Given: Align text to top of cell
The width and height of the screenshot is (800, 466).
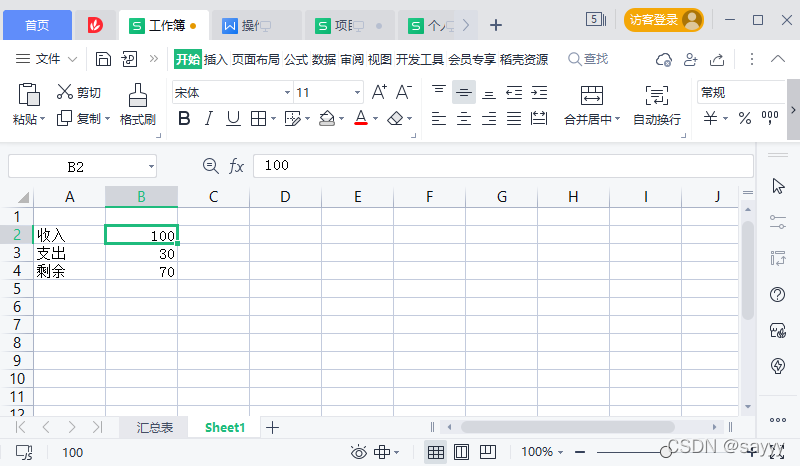Looking at the screenshot, I should pyautogui.click(x=438, y=92).
